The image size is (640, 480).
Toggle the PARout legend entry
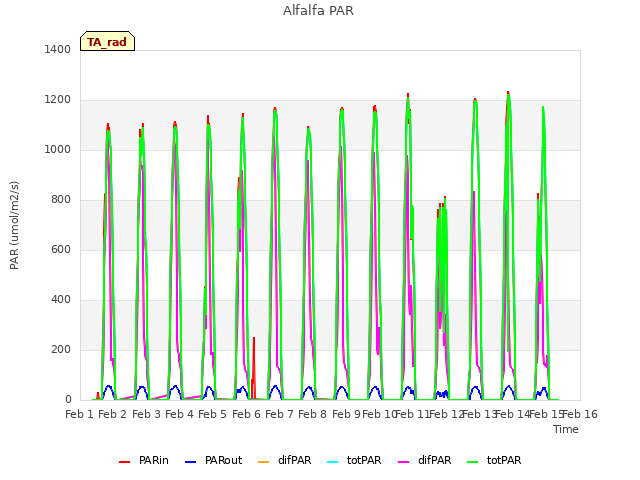tap(213, 460)
